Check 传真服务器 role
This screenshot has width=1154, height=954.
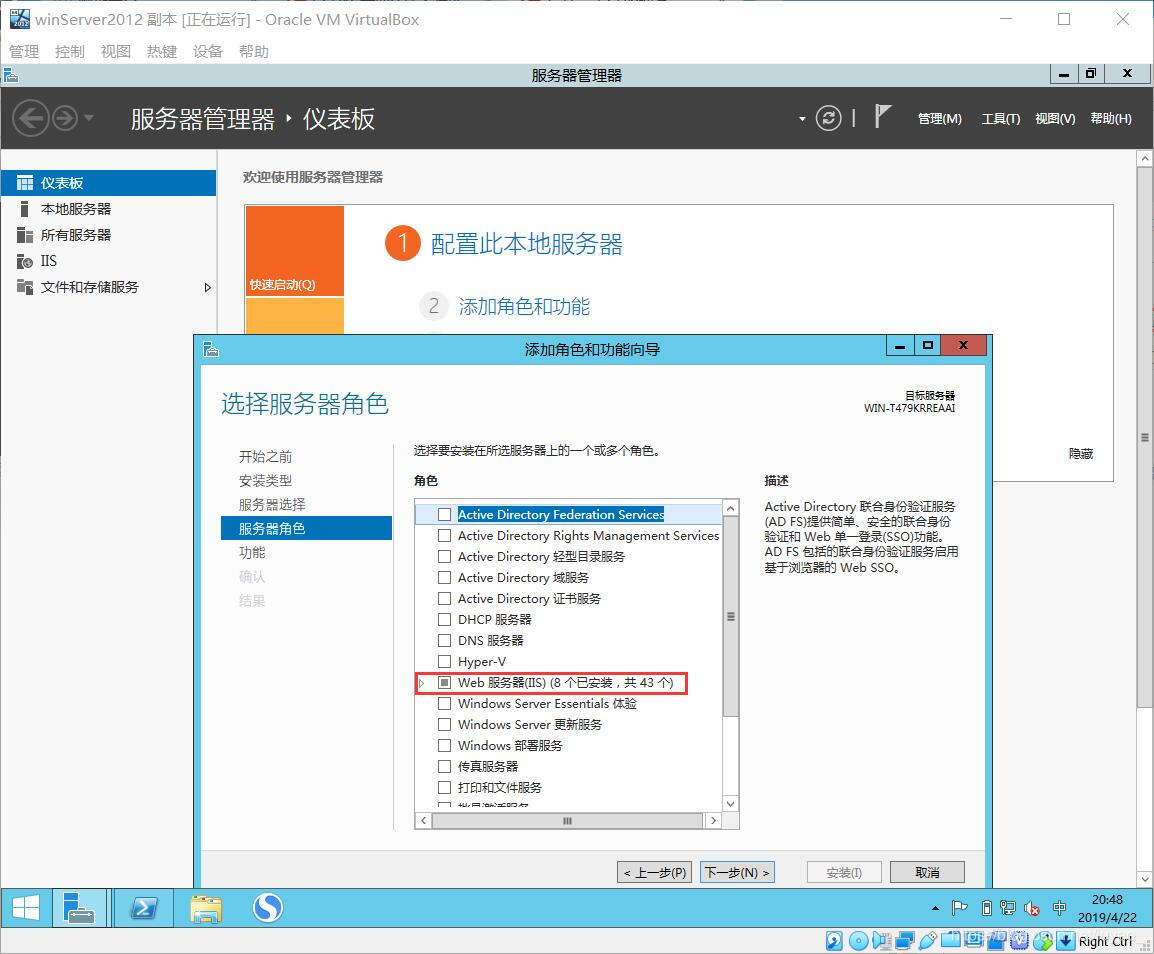[x=445, y=766]
